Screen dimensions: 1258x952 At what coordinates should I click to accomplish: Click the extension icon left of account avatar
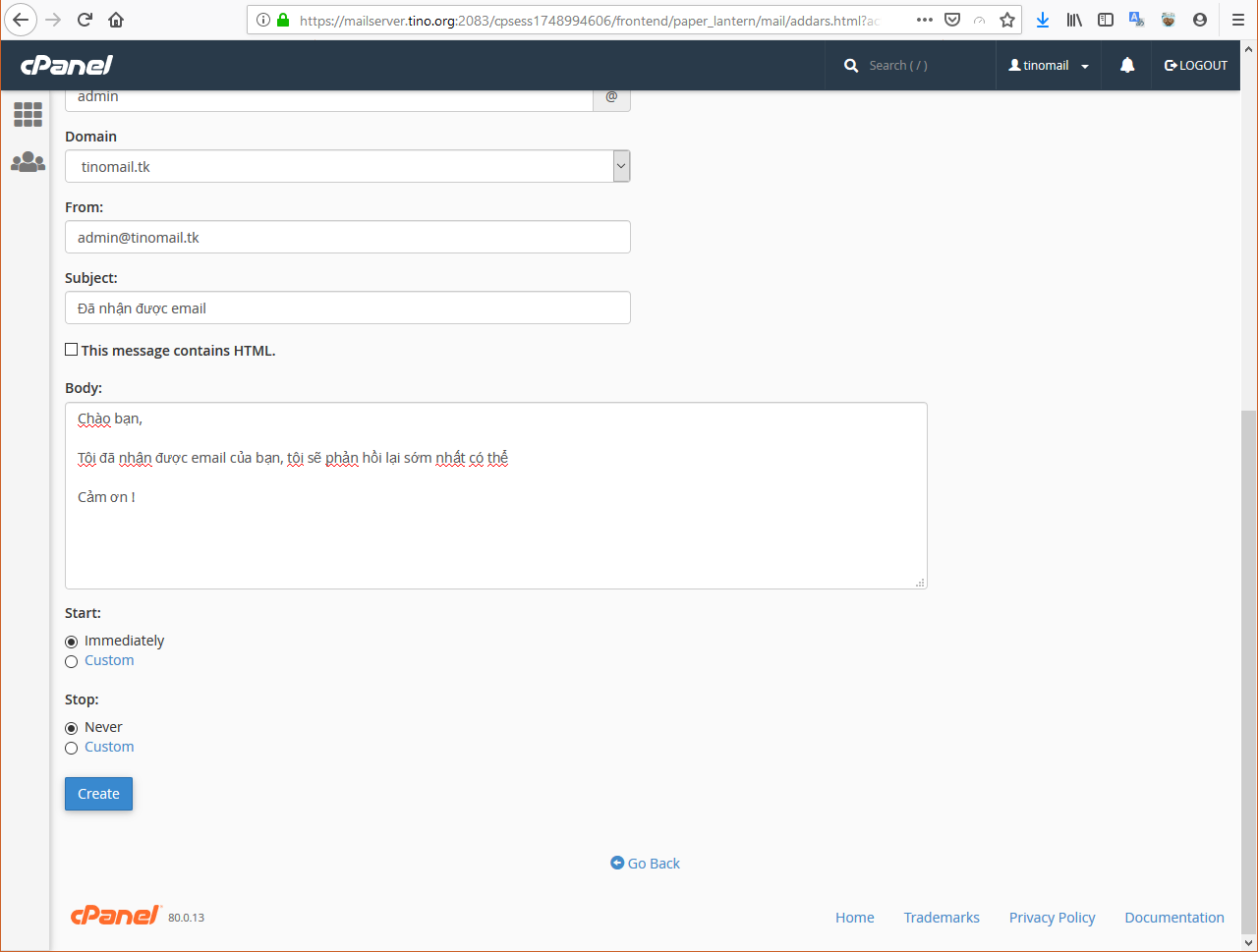(1169, 20)
